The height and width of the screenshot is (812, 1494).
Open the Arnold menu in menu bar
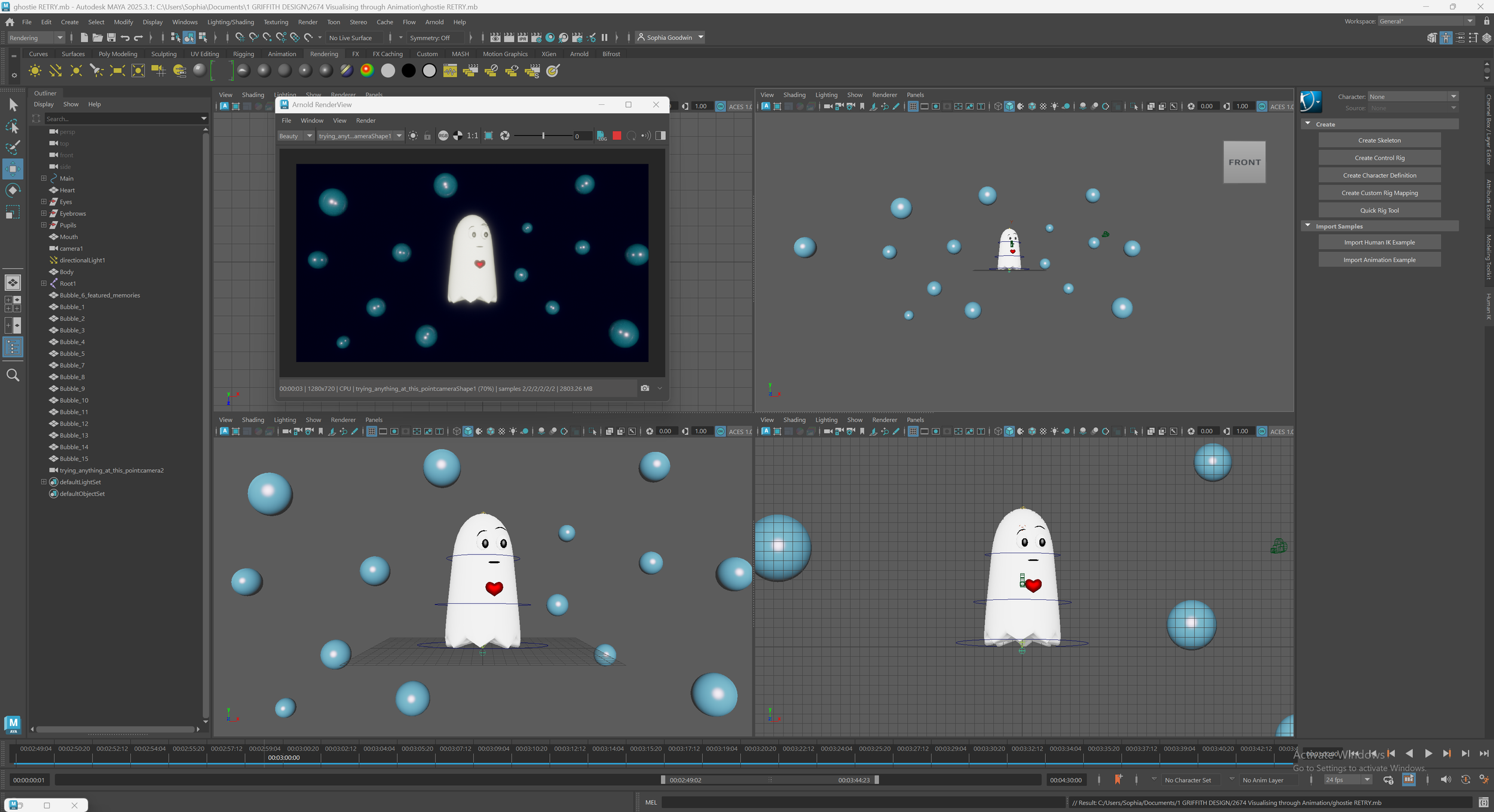click(434, 22)
